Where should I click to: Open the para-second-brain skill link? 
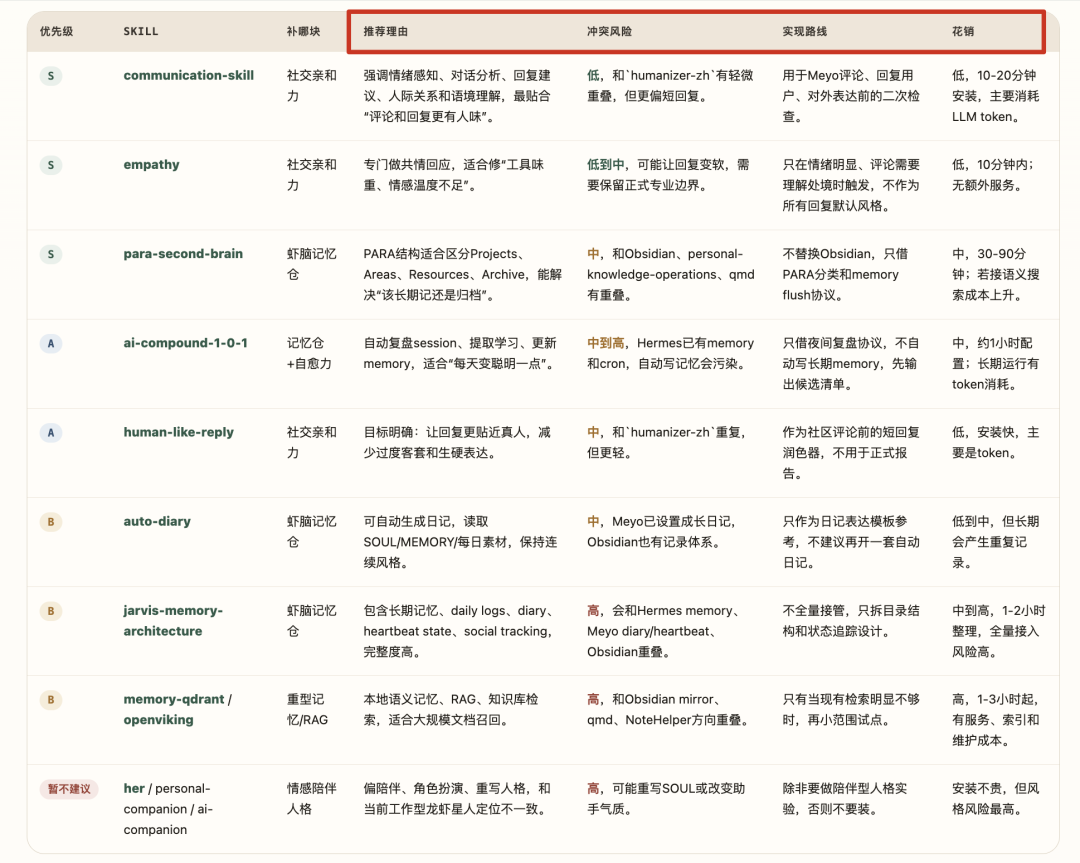click(x=183, y=253)
